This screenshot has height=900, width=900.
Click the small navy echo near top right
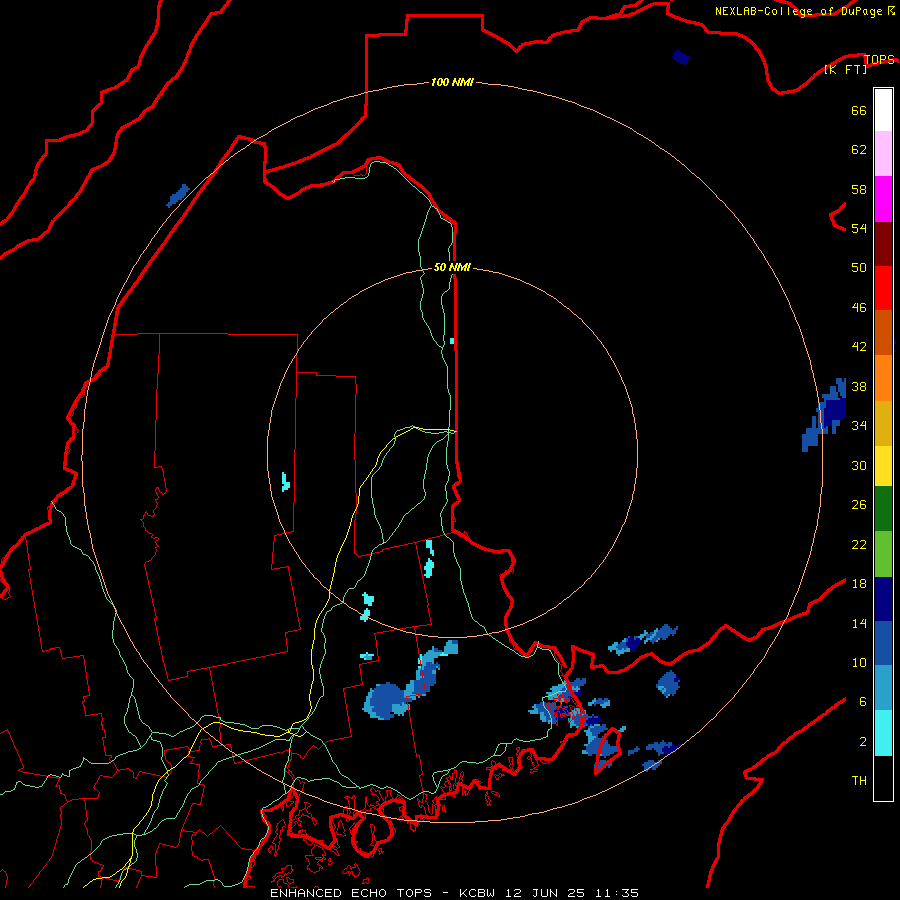point(681,57)
